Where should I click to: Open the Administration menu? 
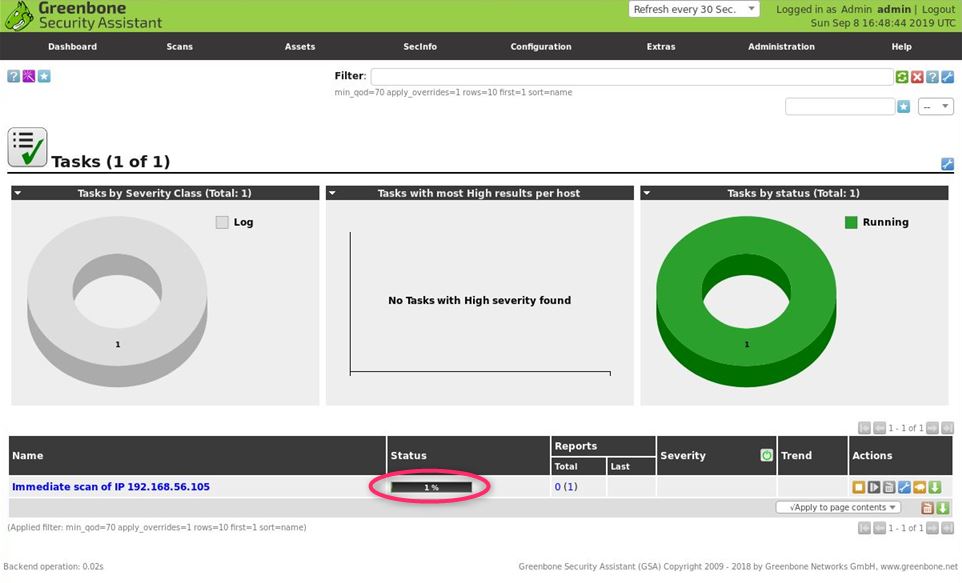tap(781, 47)
